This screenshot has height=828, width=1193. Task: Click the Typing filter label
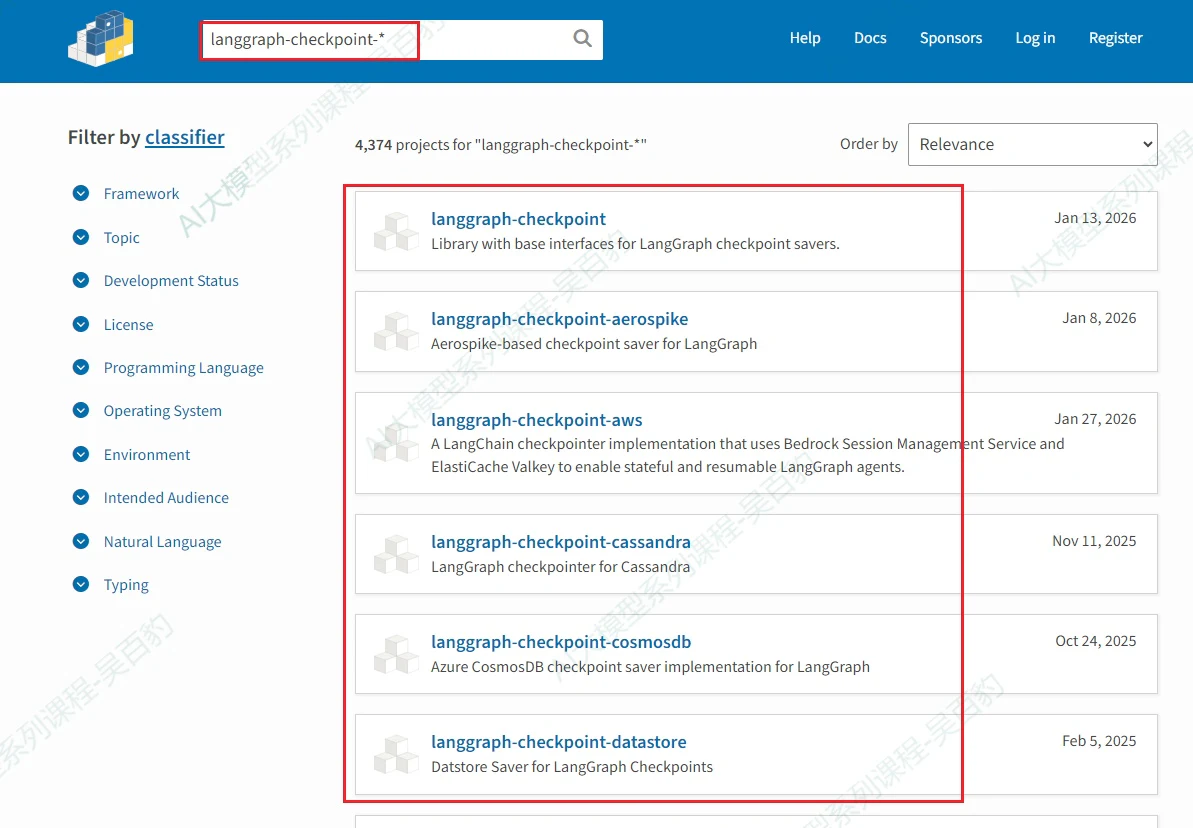click(126, 585)
